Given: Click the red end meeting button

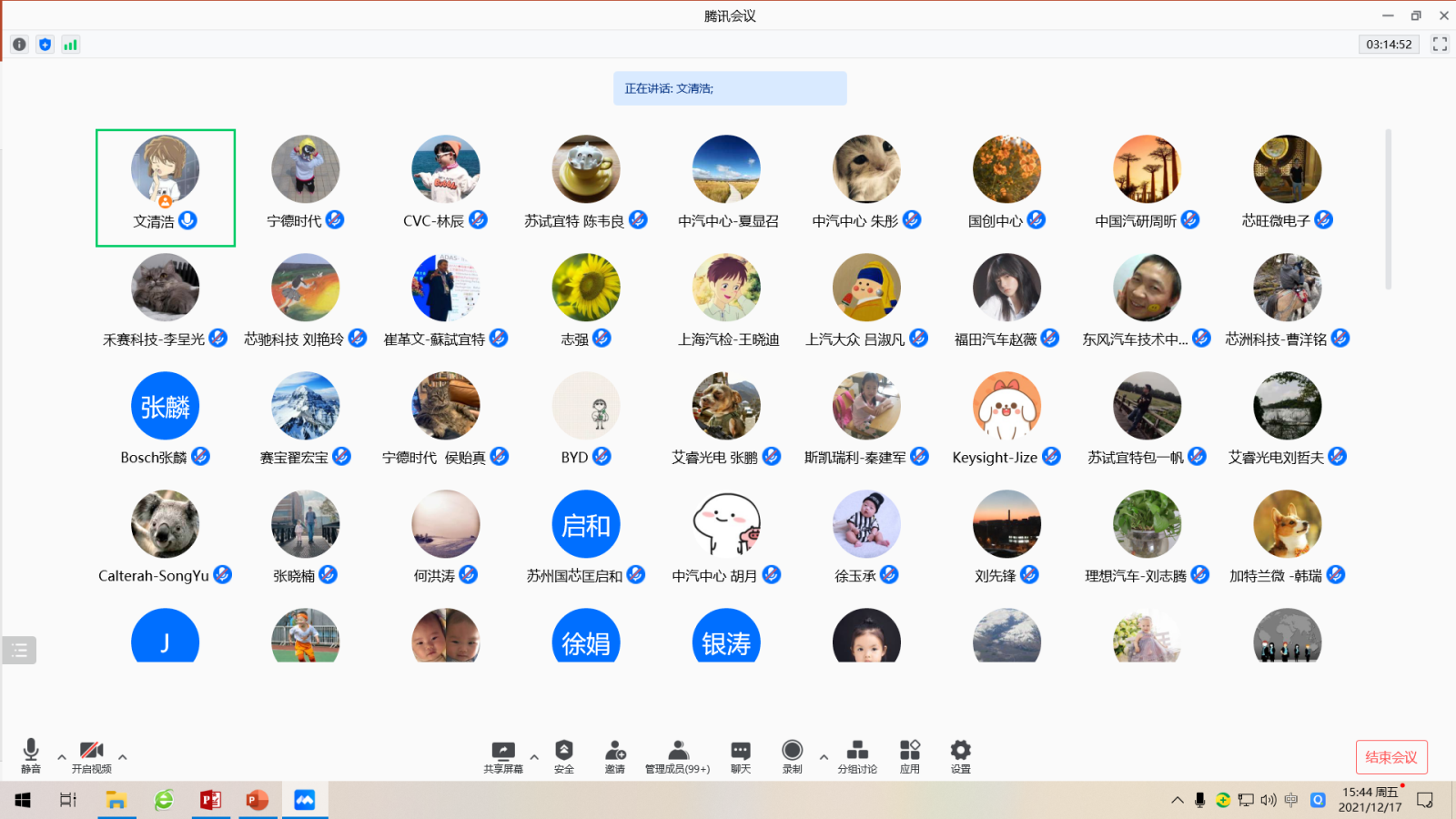Looking at the screenshot, I should (x=1390, y=757).
